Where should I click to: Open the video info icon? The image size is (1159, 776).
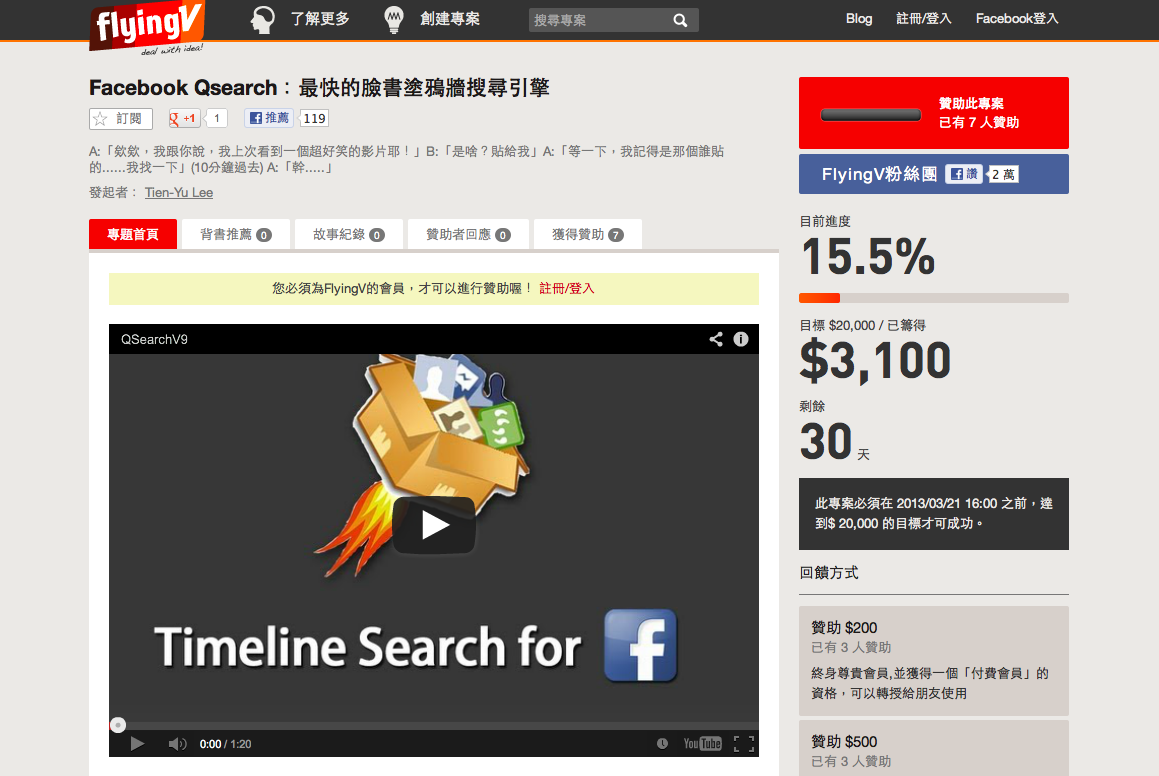741,339
